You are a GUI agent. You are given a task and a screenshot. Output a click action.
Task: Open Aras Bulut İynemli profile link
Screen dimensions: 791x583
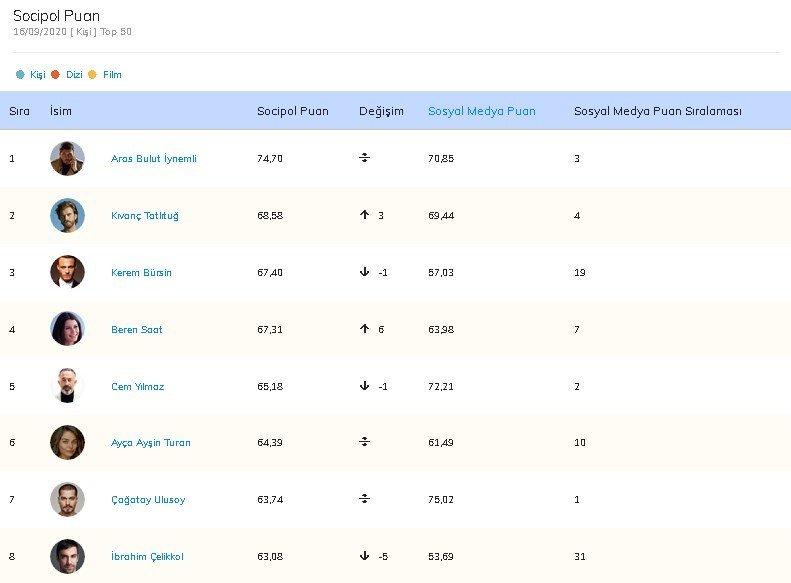pyautogui.click(x=153, y=159)
